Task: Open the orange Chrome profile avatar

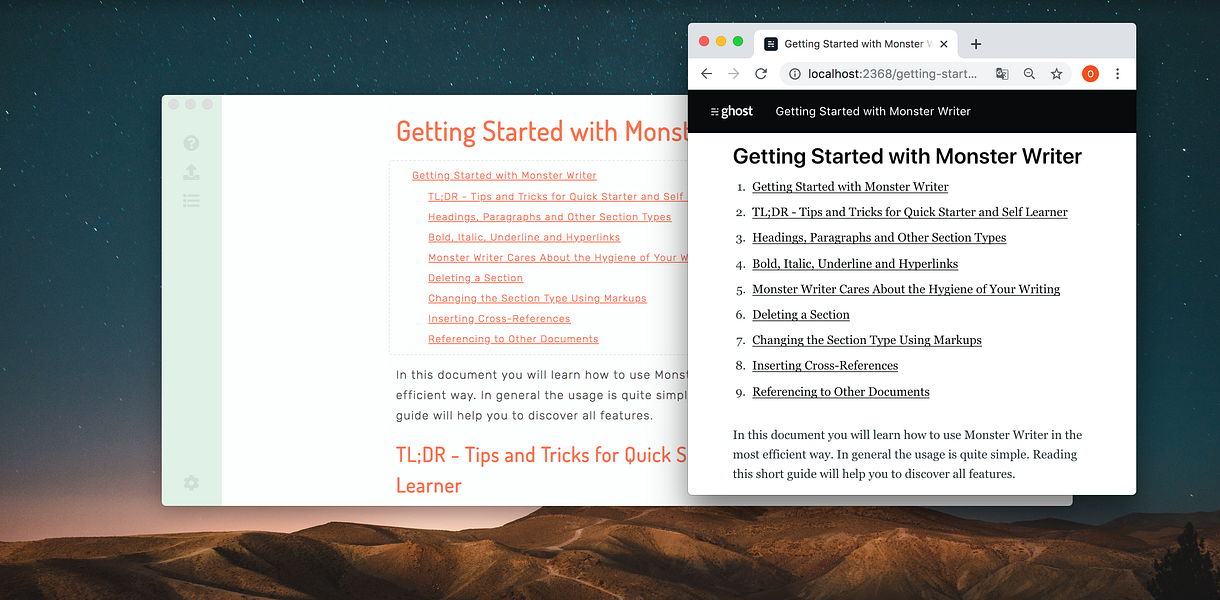Action: click(x=1090, y=74)
